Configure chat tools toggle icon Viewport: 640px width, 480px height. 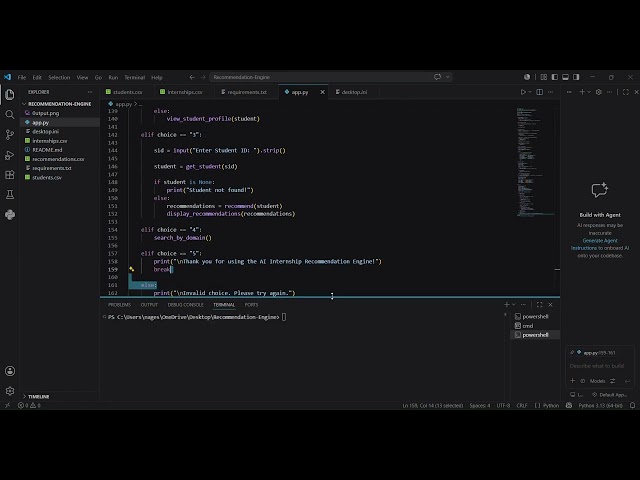click(613, 381)
